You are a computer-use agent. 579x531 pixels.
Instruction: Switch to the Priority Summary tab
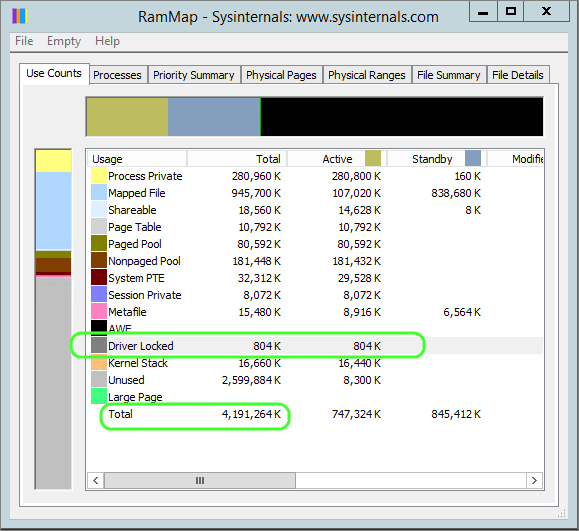coord(194,75)
